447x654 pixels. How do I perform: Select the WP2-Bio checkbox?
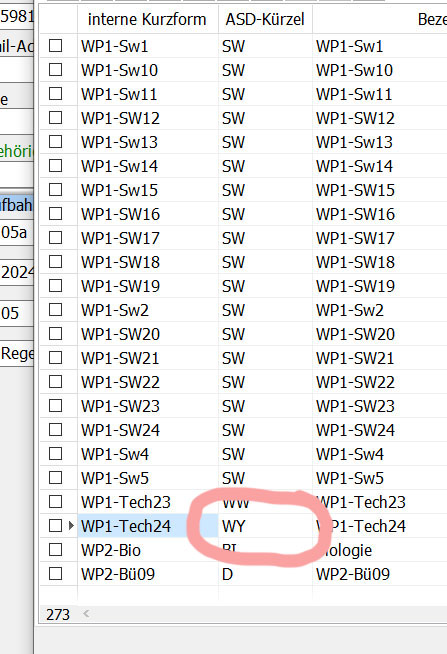click(x=55, y=550)
